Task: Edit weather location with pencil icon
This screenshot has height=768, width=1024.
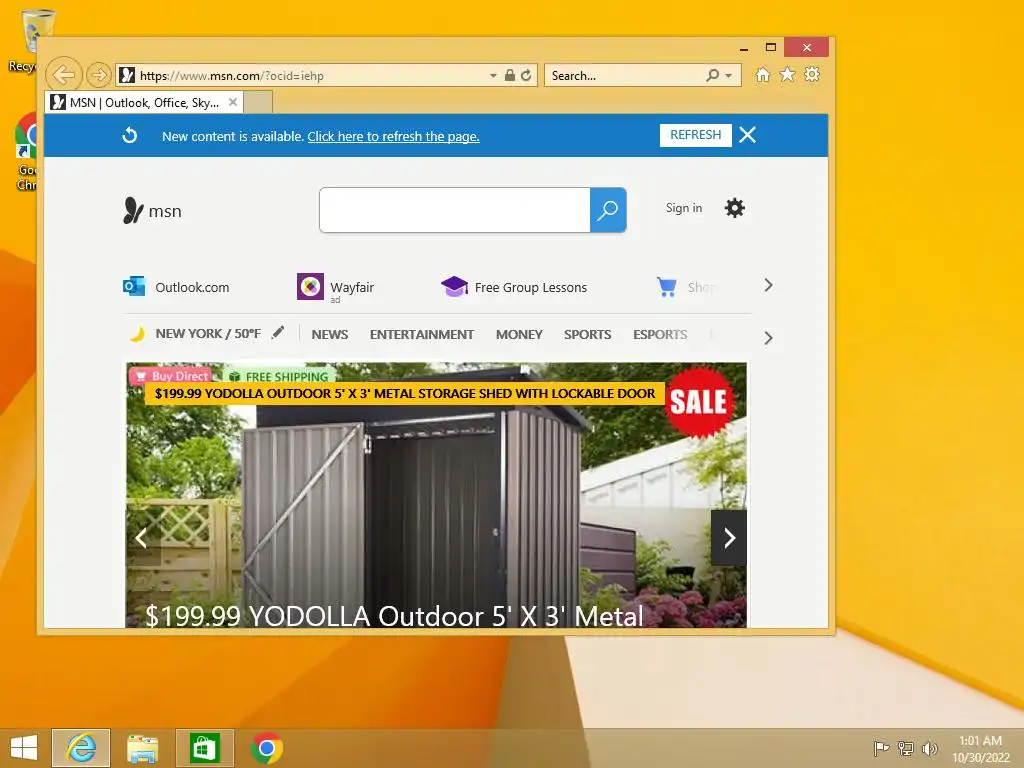Action: pos(278,332)
